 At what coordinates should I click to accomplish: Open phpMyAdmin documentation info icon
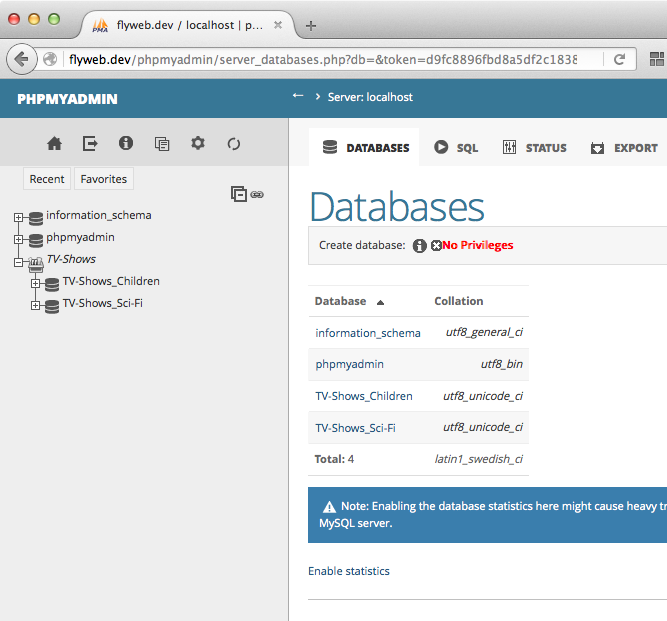tap(126, 144)
